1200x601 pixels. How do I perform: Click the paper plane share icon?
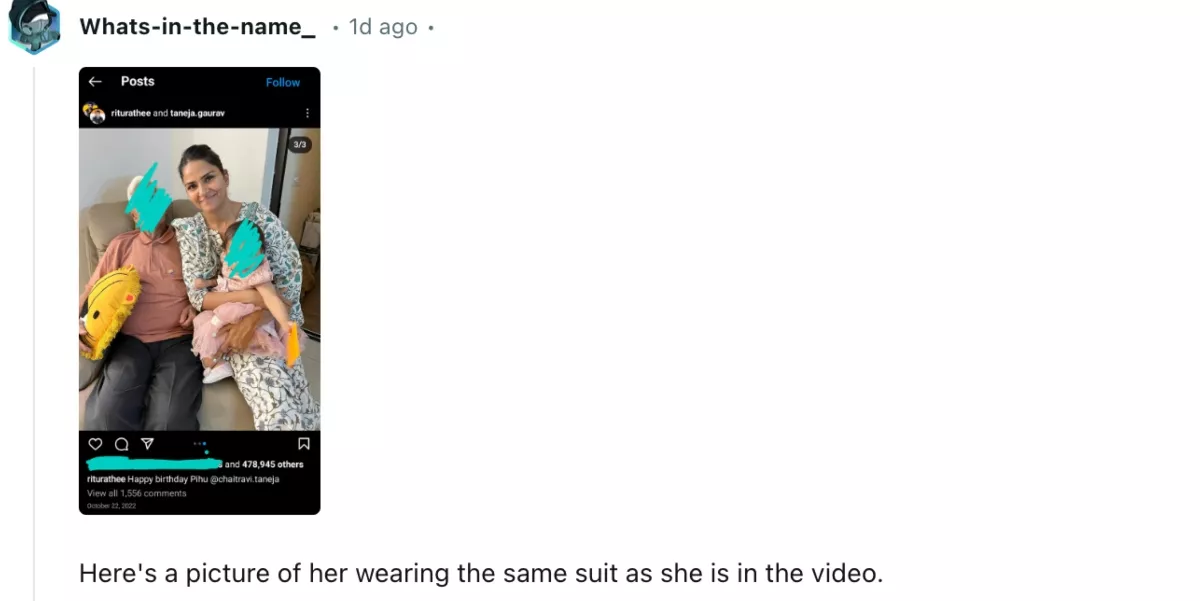tap(147, 444)
